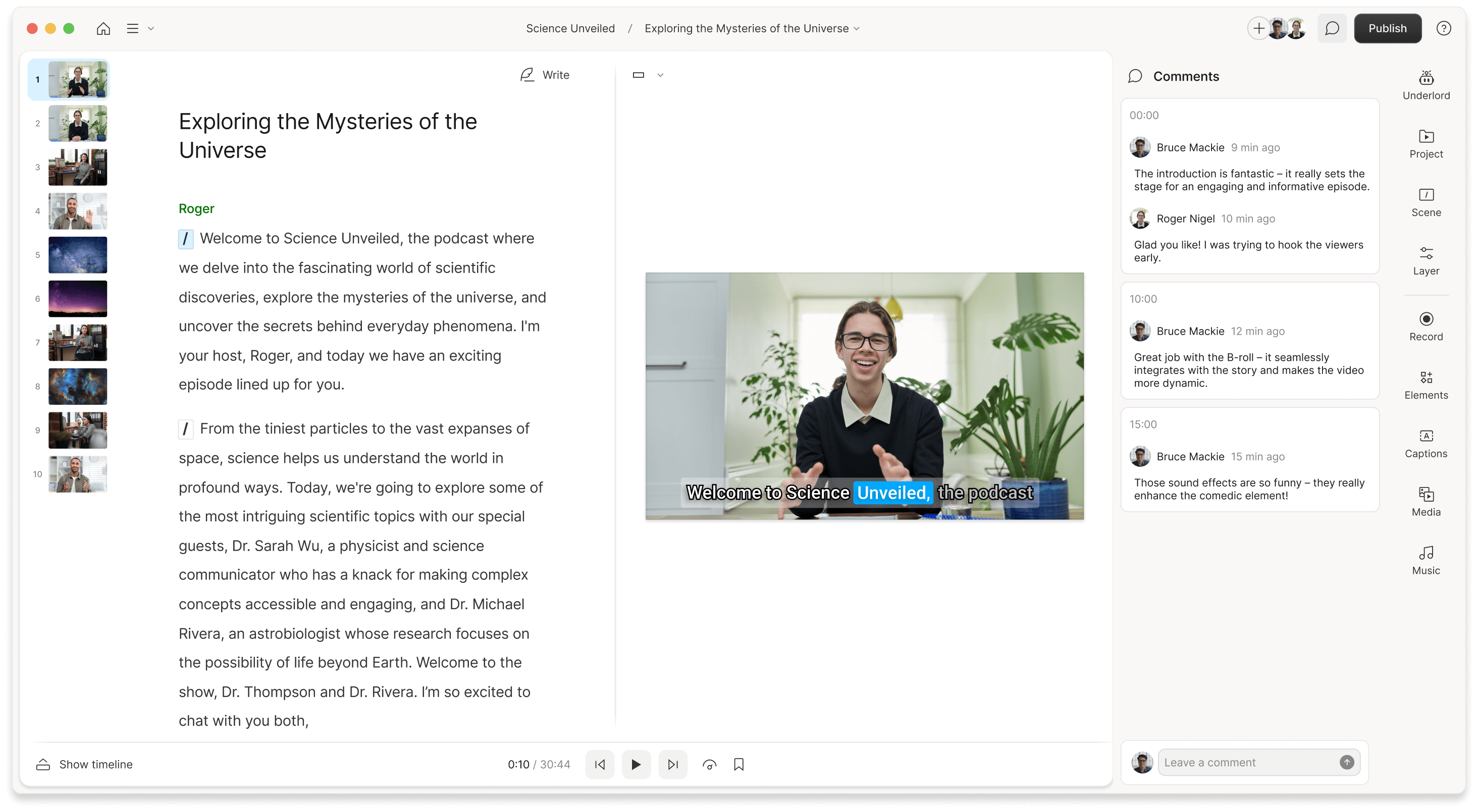Open the chevron next to the hamburger menu
This screenshot has width=1478, height=812.
tap(151, 28)
